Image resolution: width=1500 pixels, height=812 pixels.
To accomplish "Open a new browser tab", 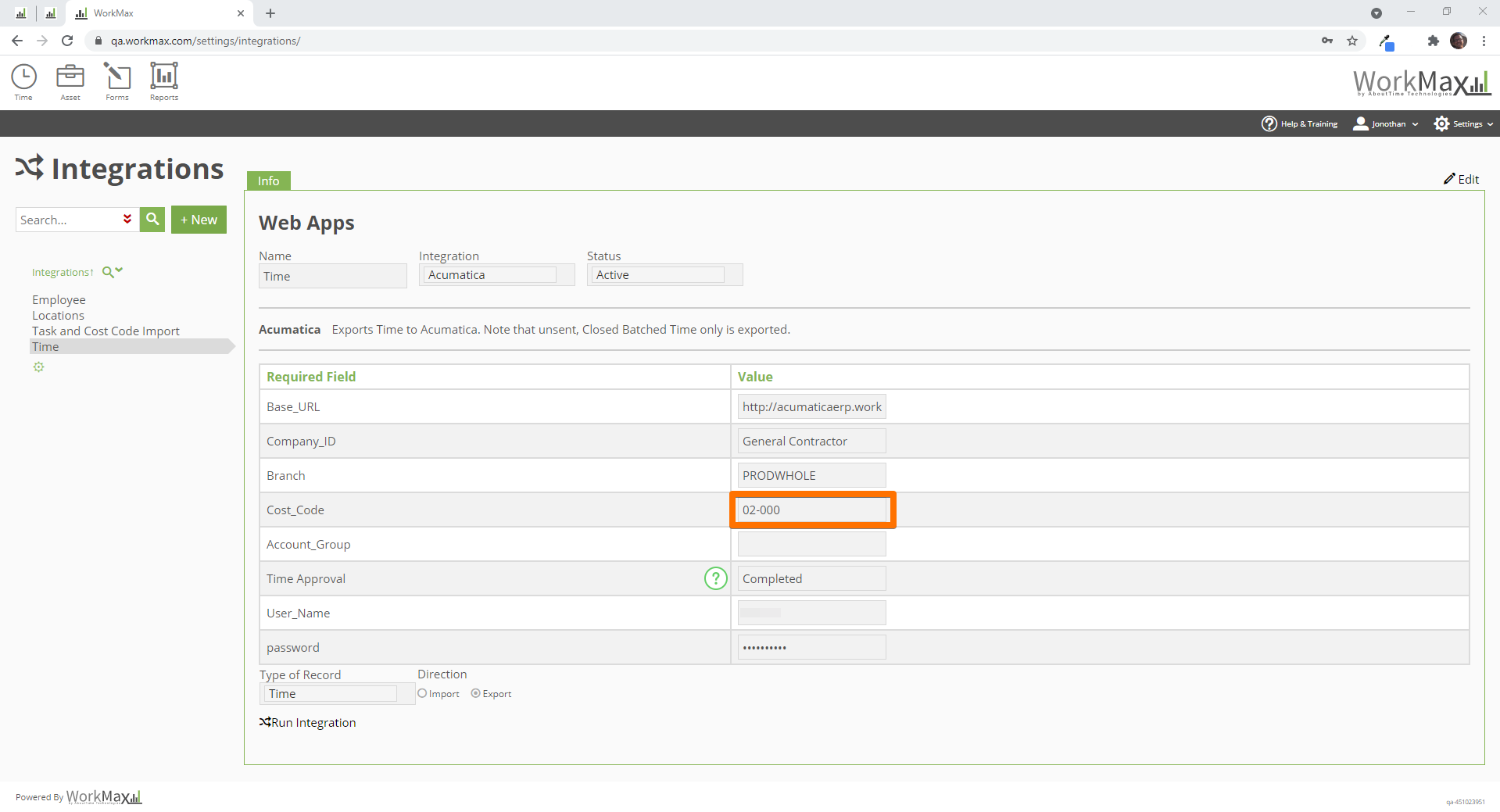I will tap(270, 13).
